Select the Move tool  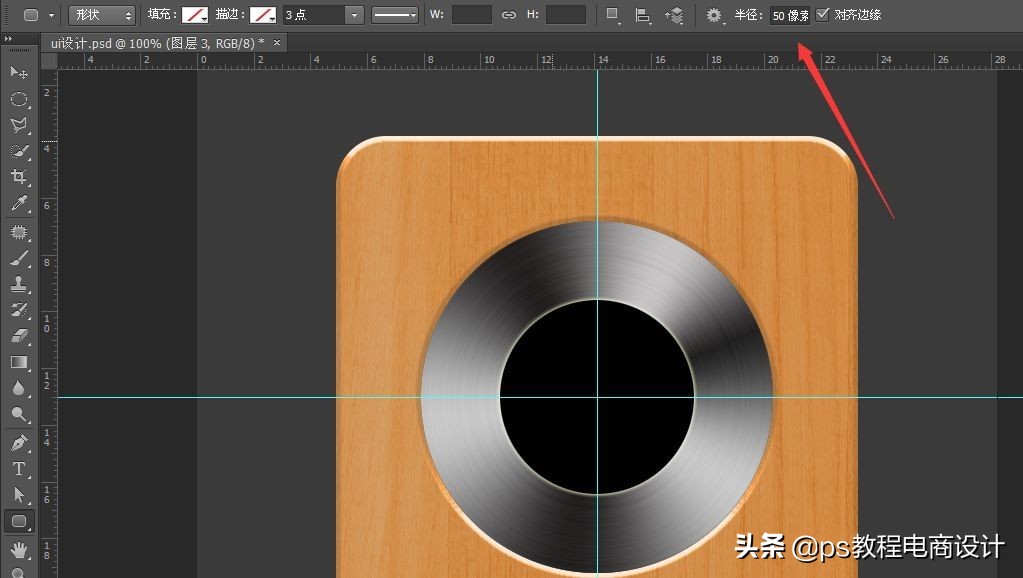pyautogui.click(x=20, y=73)
